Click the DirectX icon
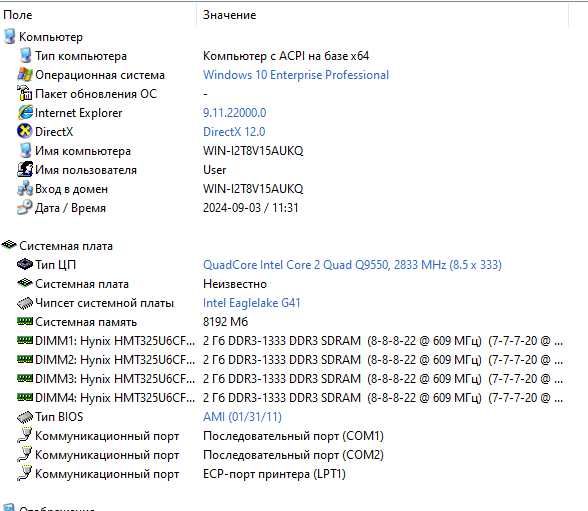588x511 pixels. (25, 132)
